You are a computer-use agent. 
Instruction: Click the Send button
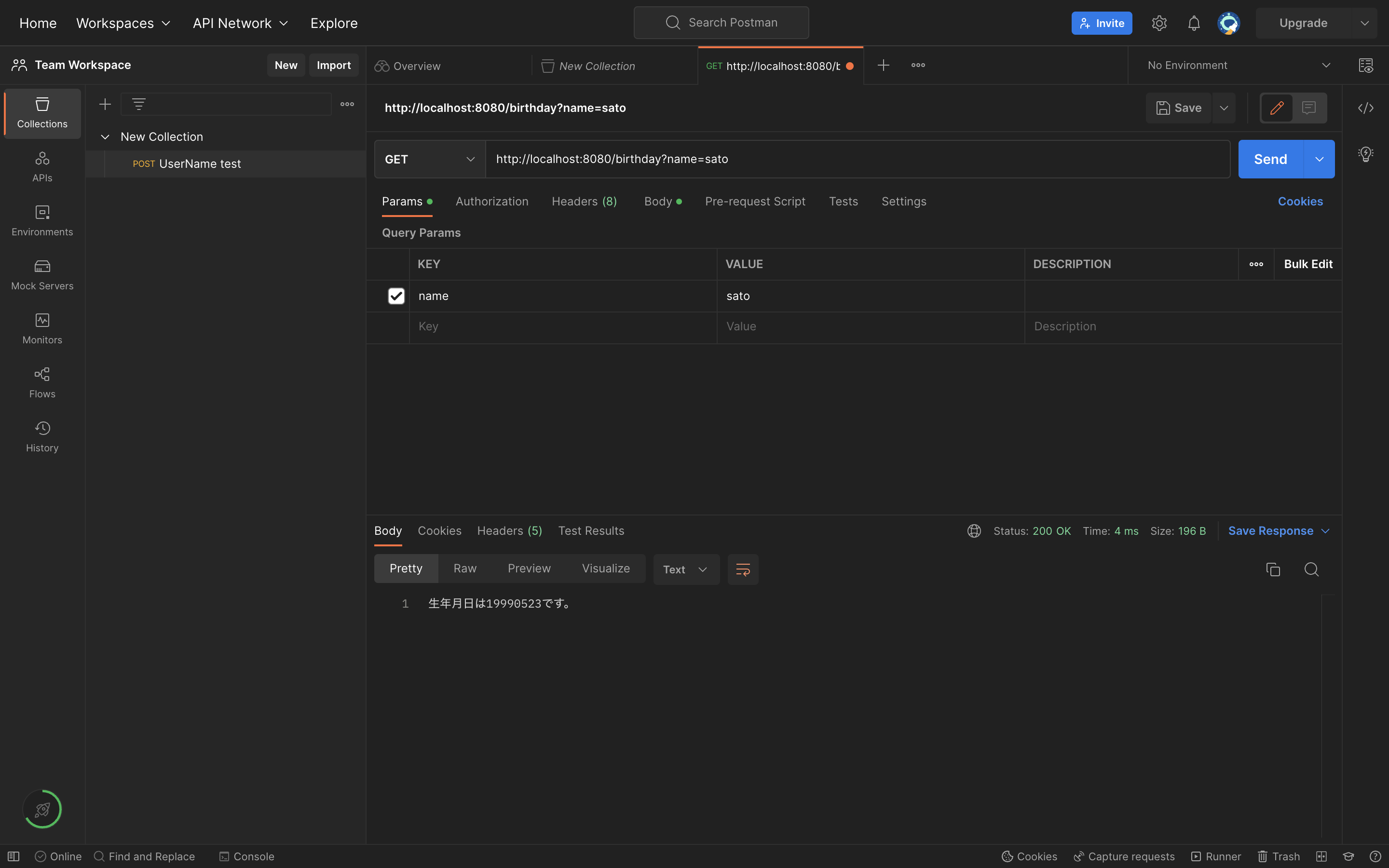coord(1270,159)
